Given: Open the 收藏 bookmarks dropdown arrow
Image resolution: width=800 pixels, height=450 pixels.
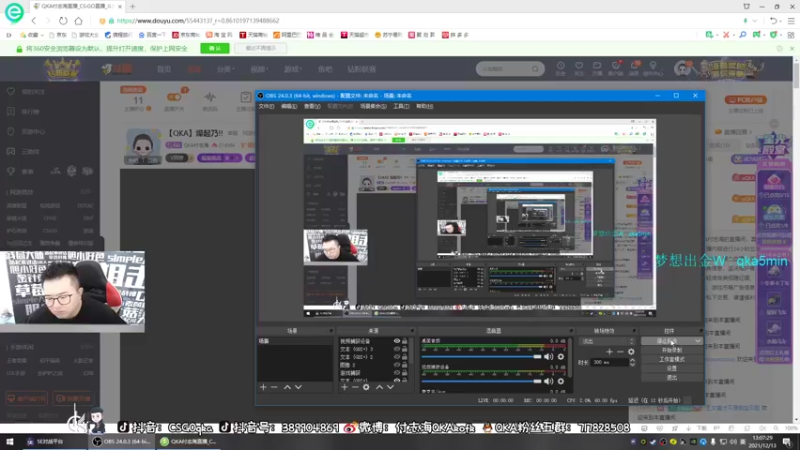Looking at the screenshot, I should pyautogui.click(x=42, y=35).
